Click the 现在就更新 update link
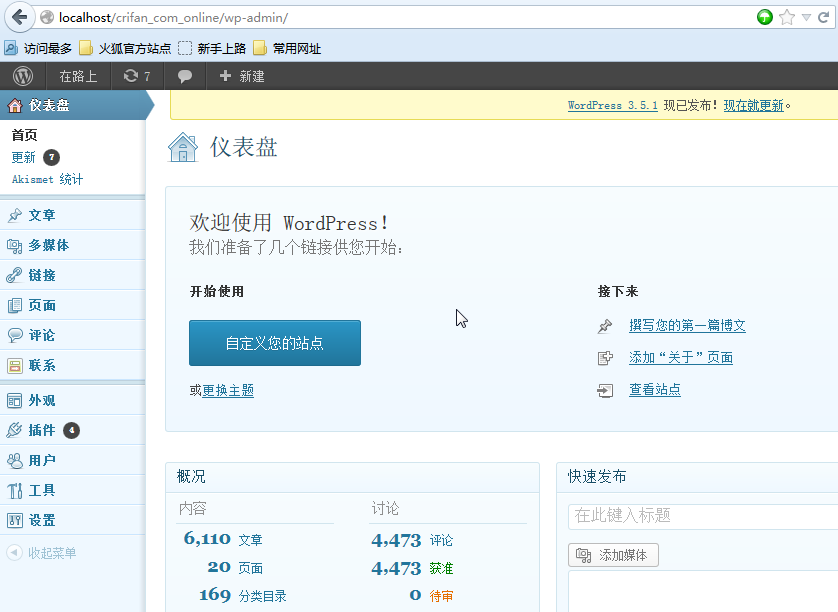Viewport: 838px width, 612px height. coord(754,105)
